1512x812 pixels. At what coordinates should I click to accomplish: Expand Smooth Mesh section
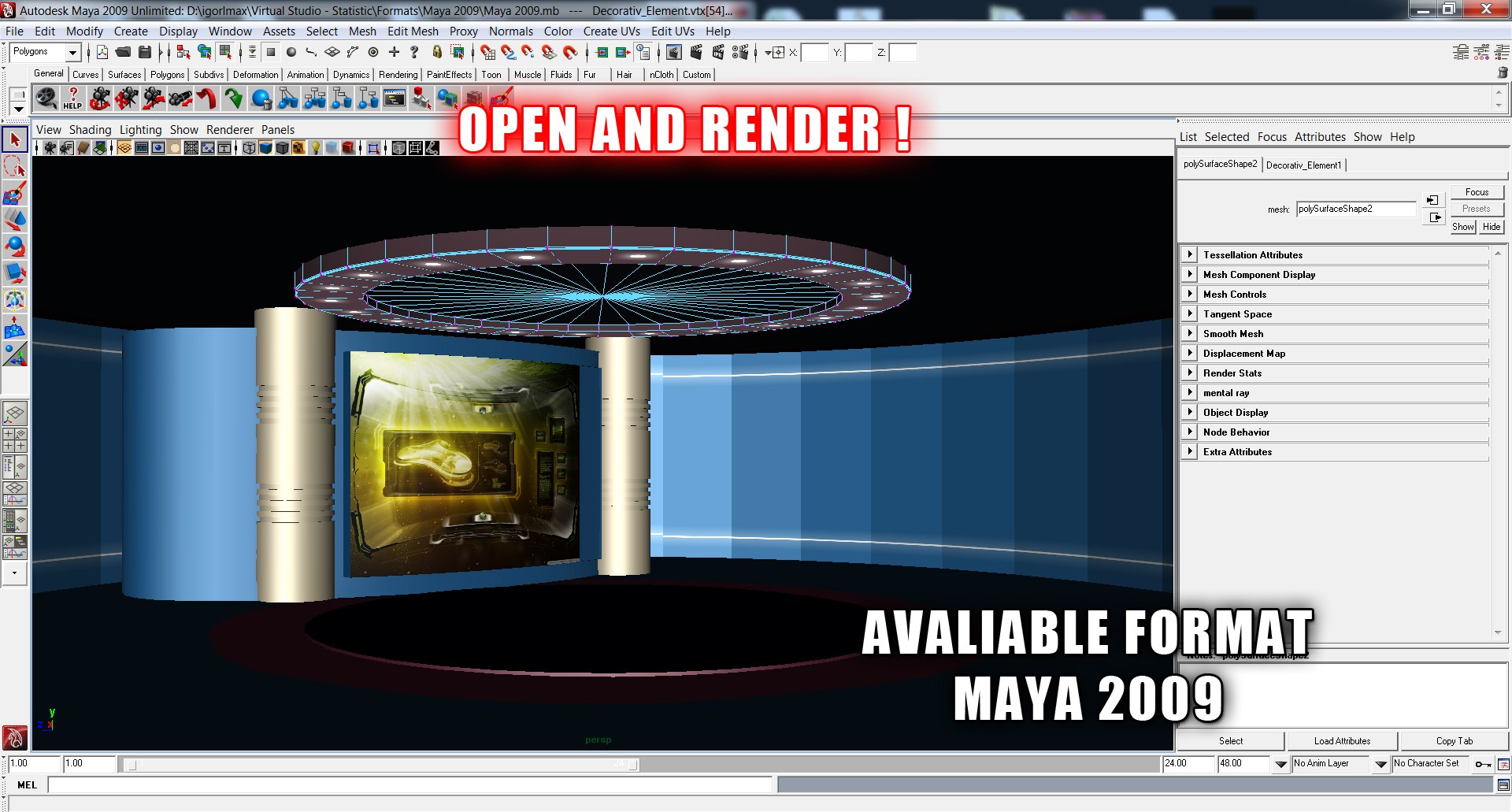[x=1190, y=333]
